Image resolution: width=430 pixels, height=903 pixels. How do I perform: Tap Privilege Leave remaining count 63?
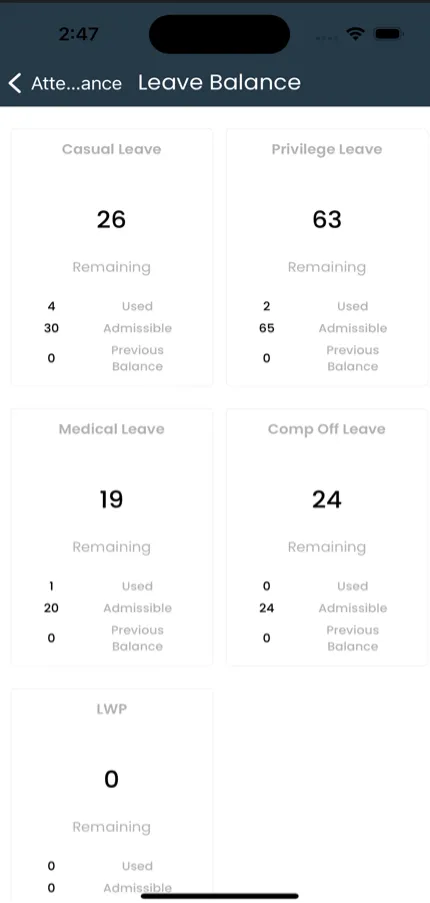(x=327, y=219)
